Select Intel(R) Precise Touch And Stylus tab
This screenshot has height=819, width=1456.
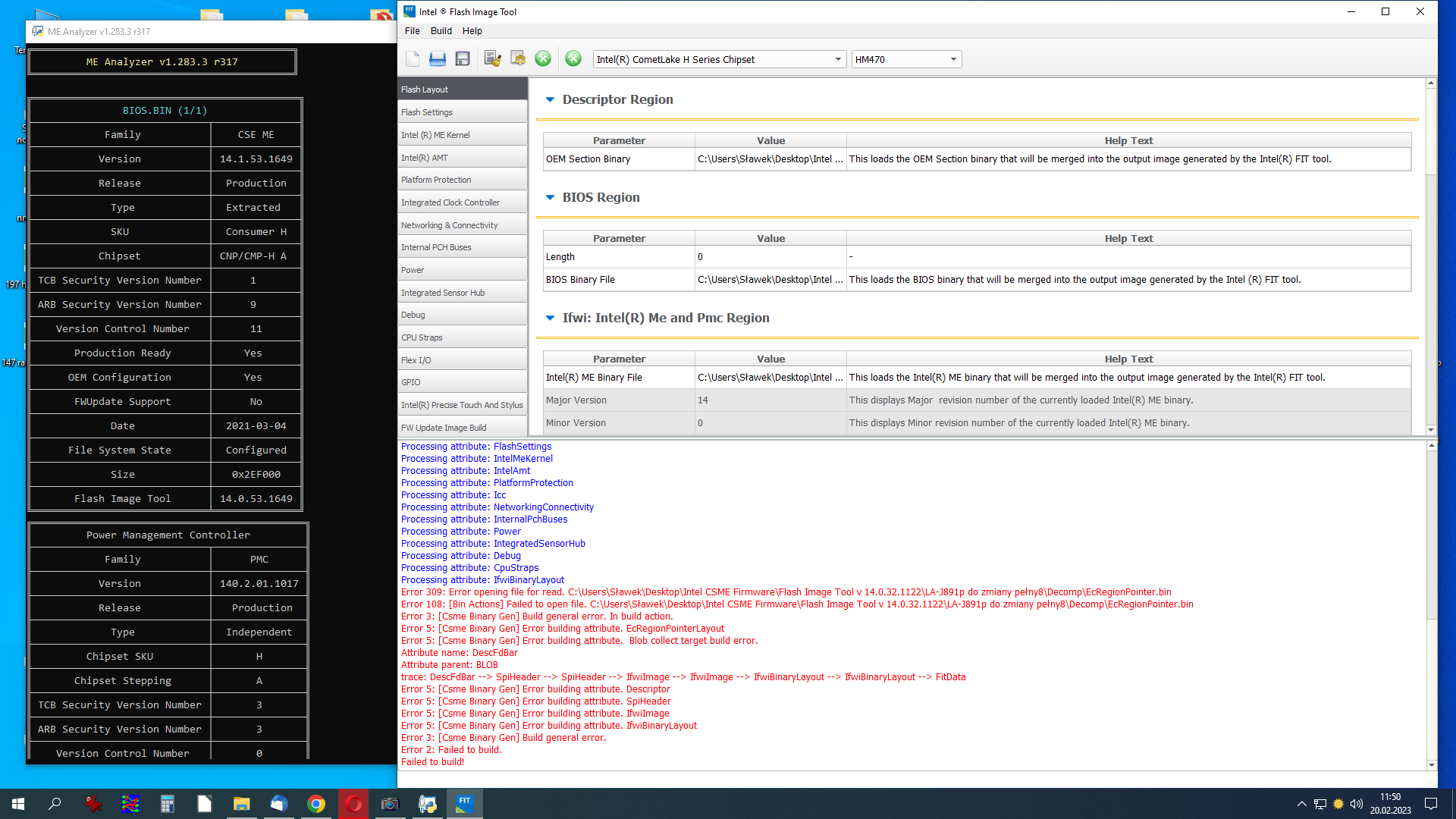coord(463,405)
